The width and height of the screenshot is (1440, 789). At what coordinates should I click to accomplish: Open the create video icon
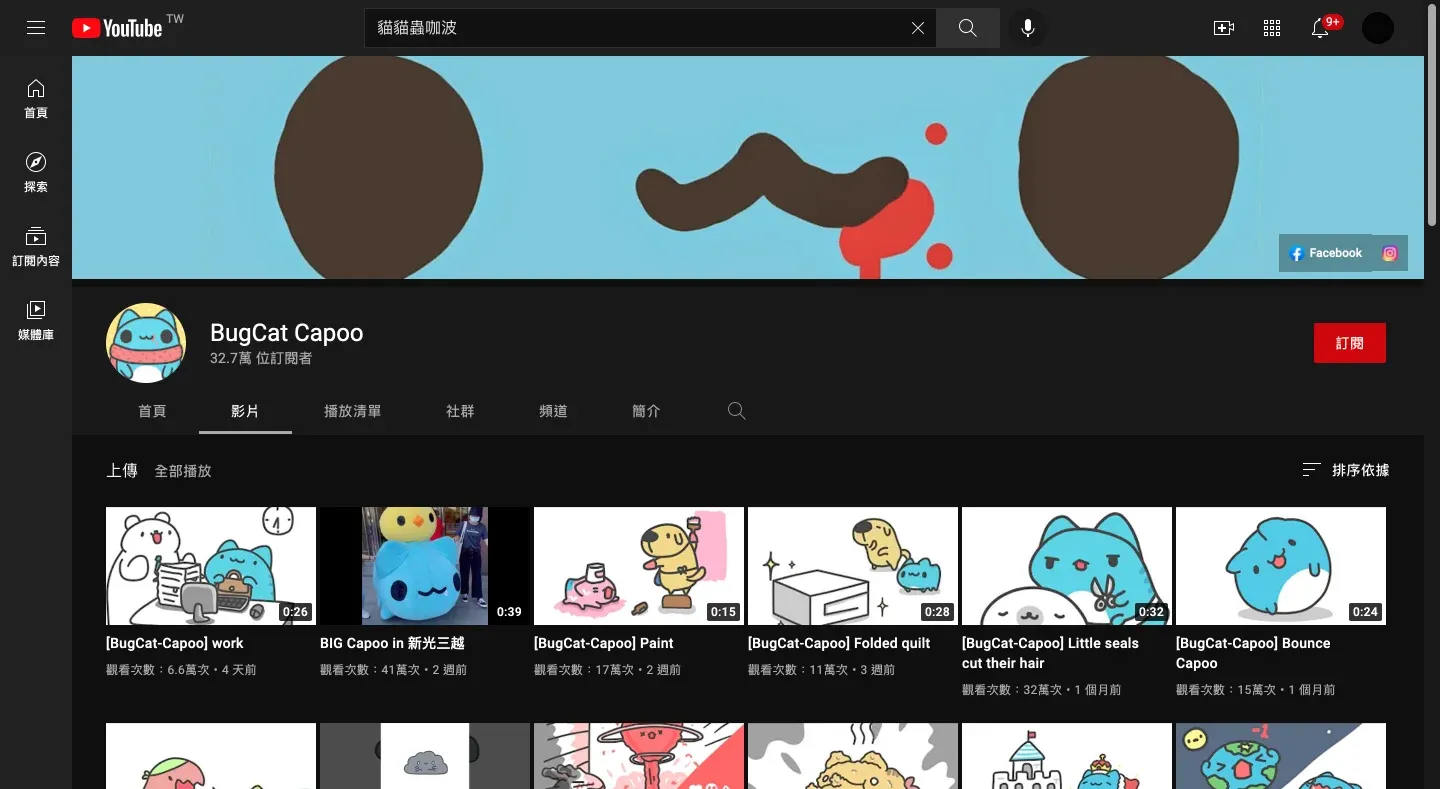pyautogui.click(x=1223, y=28)
